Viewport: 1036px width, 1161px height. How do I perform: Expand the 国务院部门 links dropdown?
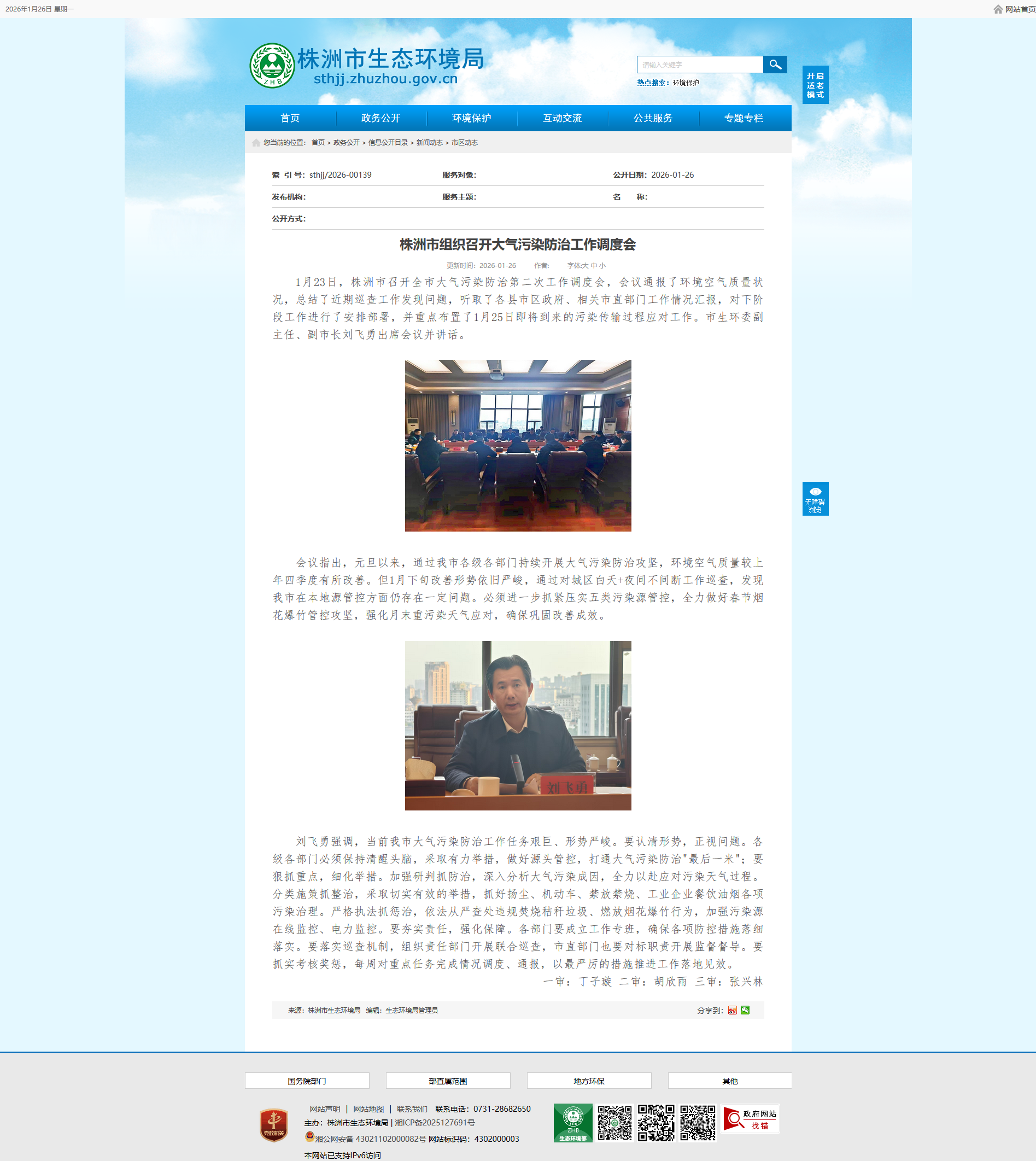(307, 1081)
